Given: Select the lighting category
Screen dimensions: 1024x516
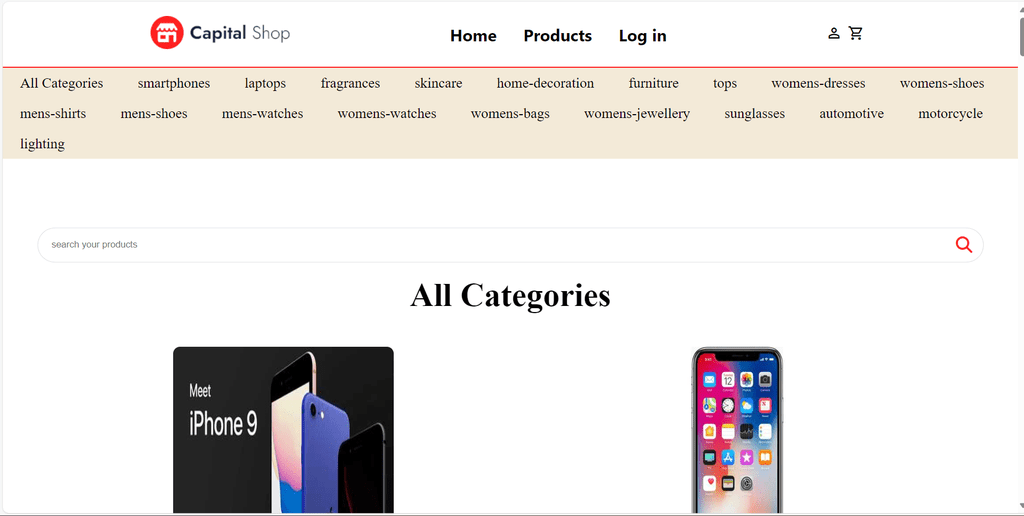Looking at the screenshot, I should point(42,144).
